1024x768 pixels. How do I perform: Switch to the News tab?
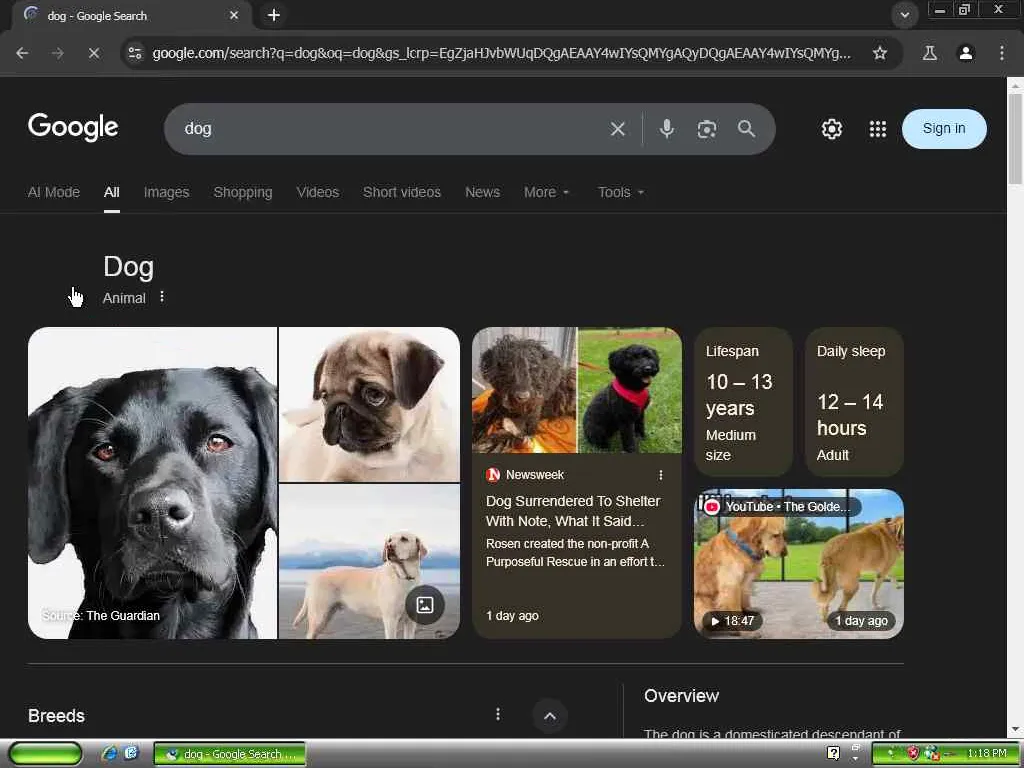coord(482,192)
